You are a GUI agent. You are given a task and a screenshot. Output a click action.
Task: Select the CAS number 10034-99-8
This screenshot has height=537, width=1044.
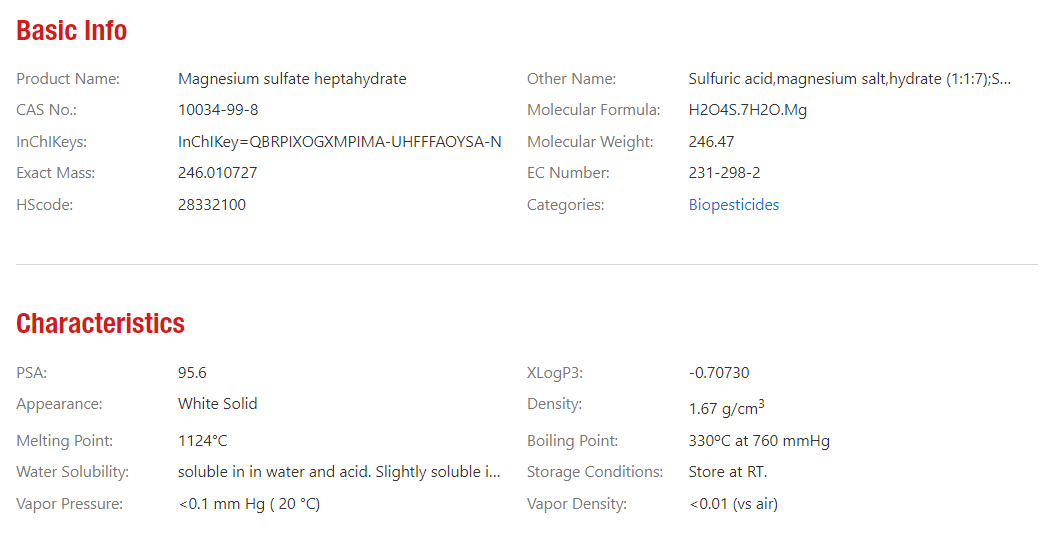(218, 110)
